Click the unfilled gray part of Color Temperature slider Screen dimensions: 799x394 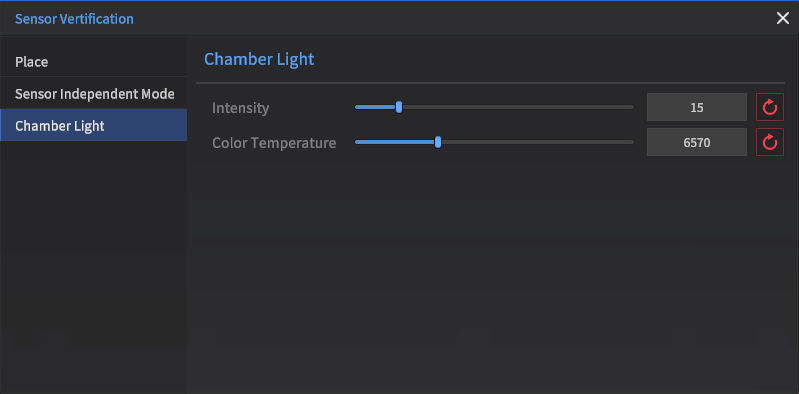pos(538,142)
